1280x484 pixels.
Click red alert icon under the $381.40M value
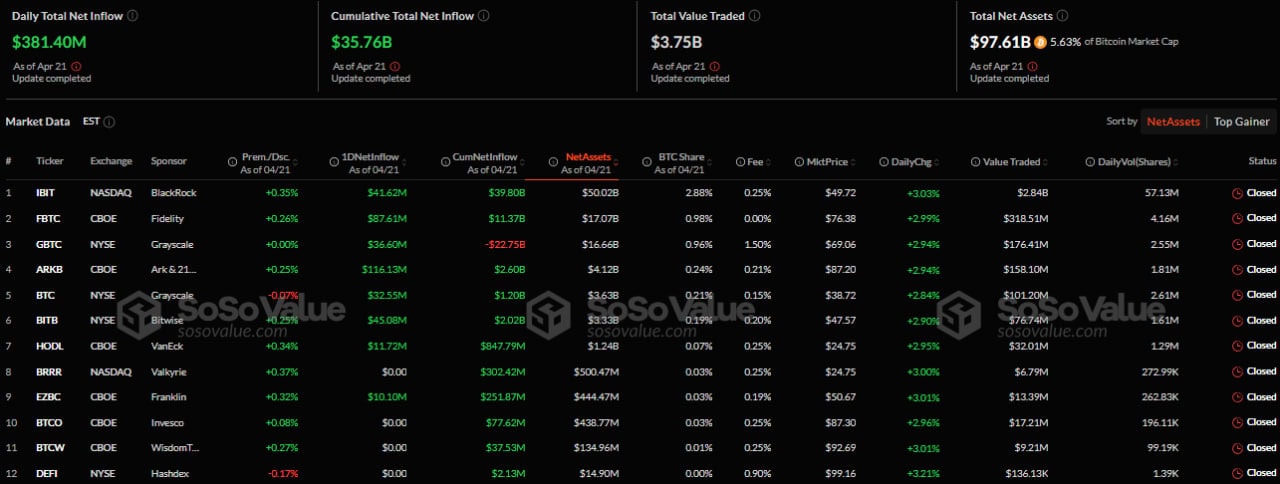tap(77, 66)
